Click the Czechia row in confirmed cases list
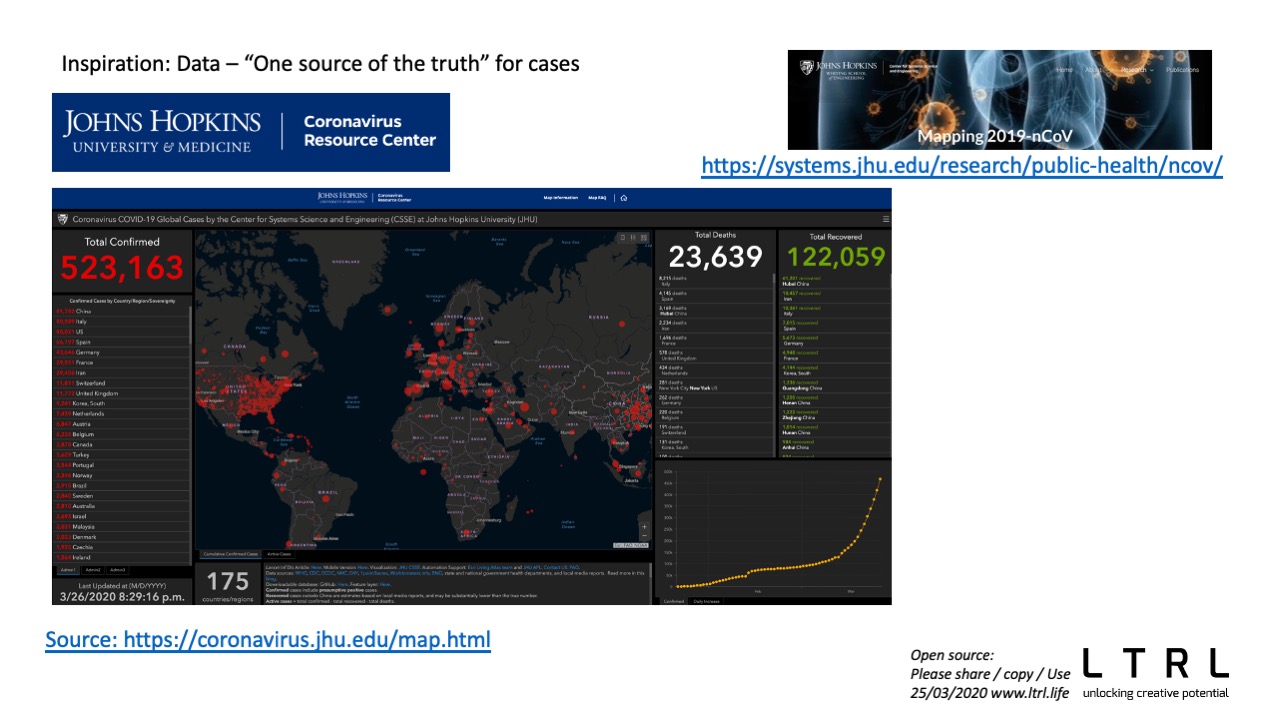 [120, 547]
